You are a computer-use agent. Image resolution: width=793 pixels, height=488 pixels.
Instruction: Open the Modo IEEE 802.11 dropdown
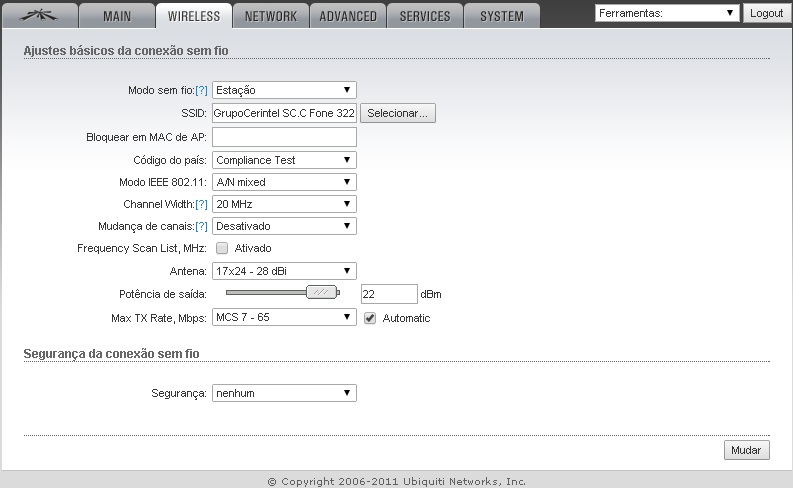pyautogui.click(x=284, y=182)
